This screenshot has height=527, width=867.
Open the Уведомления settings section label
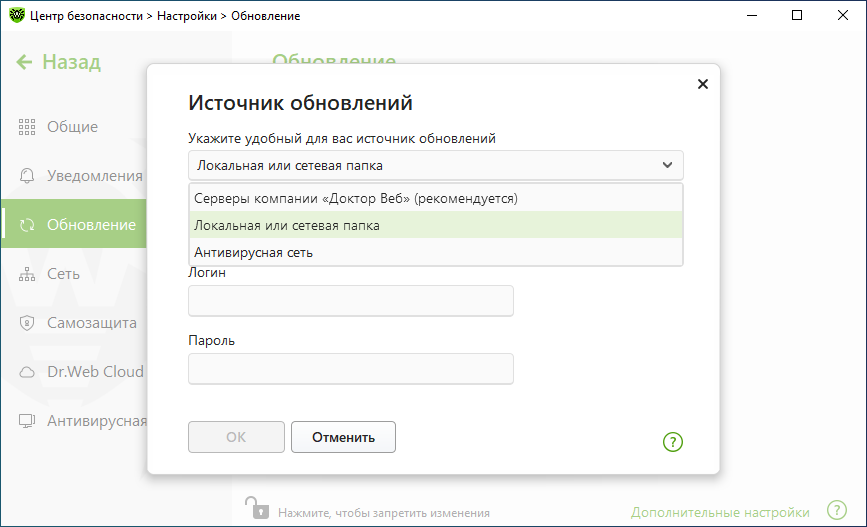95,176
